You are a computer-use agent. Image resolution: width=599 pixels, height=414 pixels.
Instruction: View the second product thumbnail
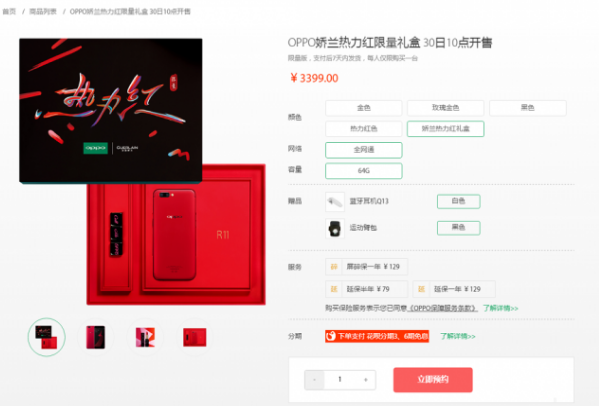96,337
